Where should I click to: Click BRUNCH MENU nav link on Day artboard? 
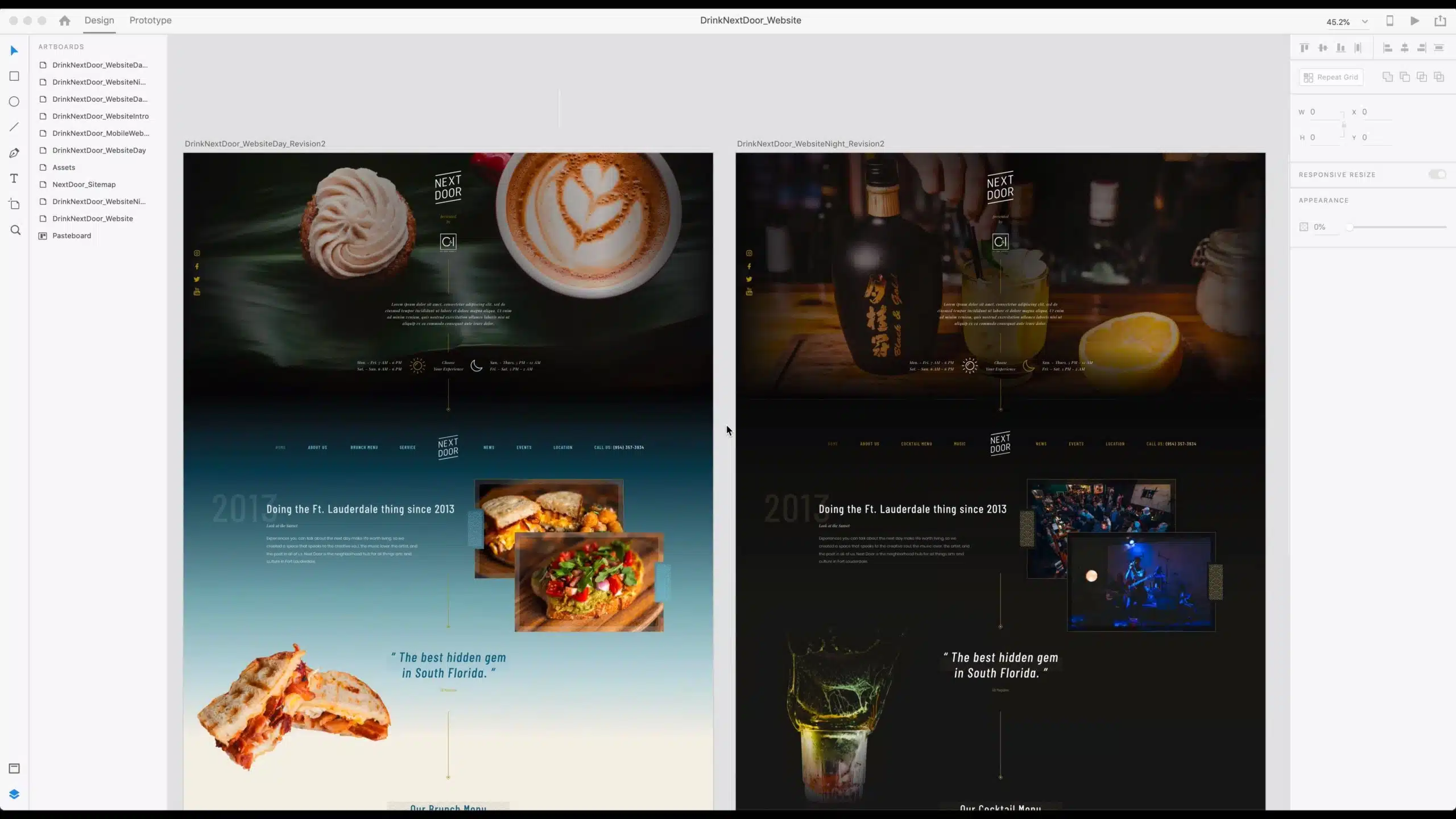364,448
